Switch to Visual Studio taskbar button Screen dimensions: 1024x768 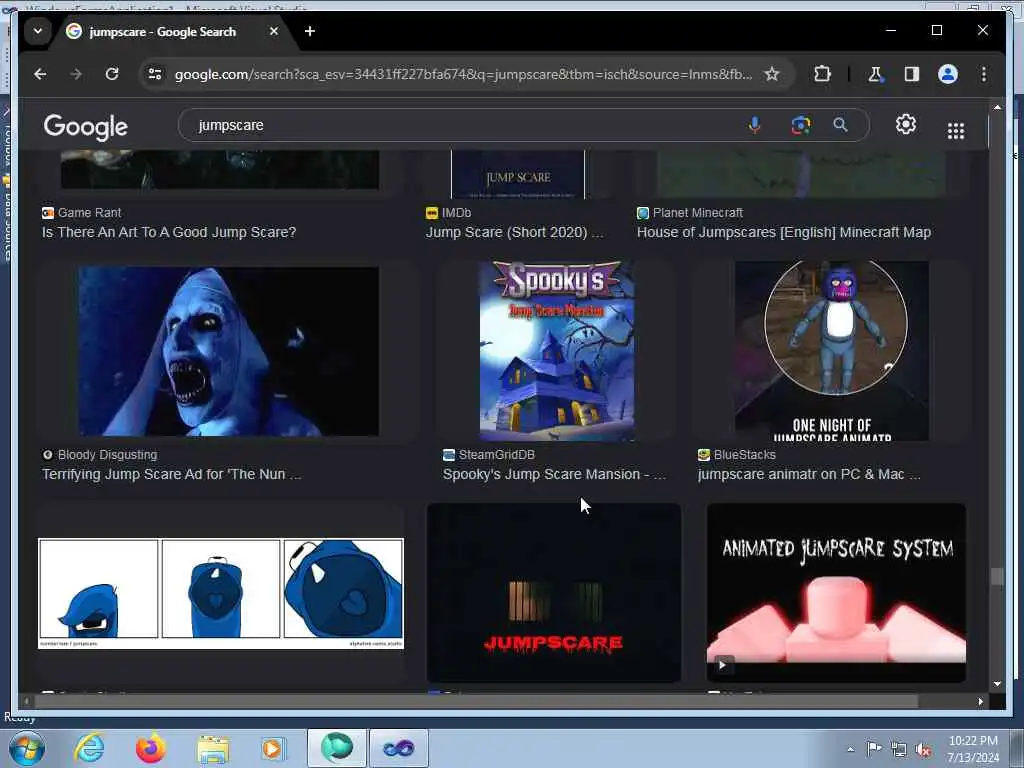(399, 748)
